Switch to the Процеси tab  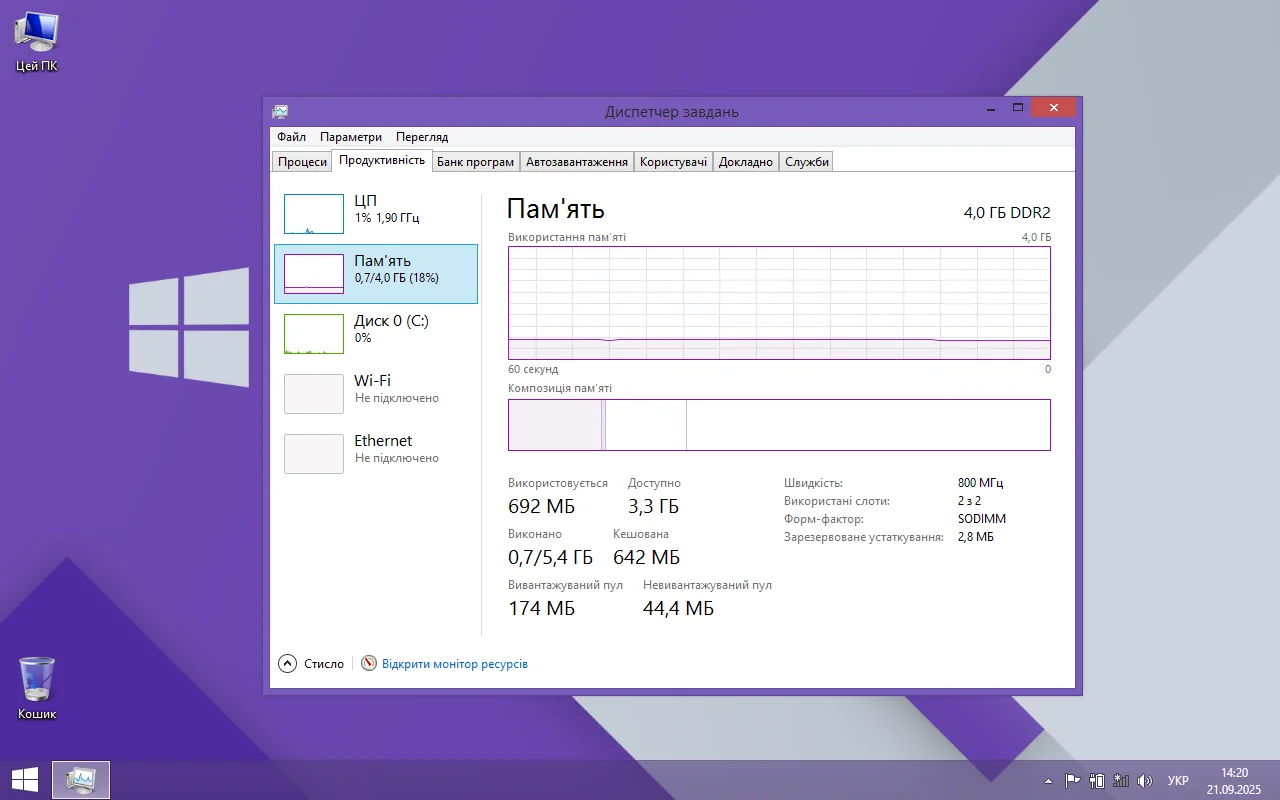click(x=302, y=162)
